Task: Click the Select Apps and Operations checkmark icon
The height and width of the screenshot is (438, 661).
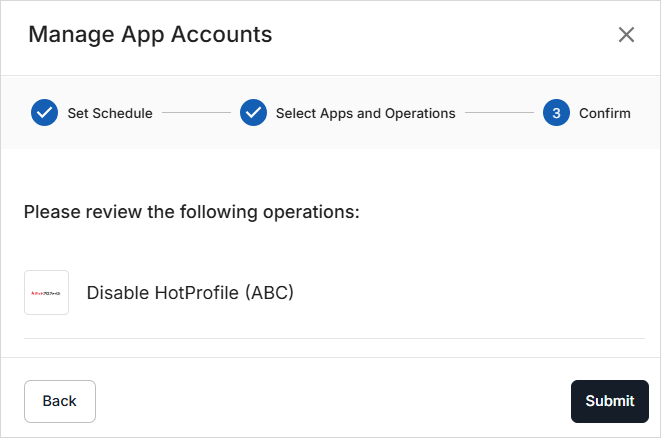Action: (253, 113)
